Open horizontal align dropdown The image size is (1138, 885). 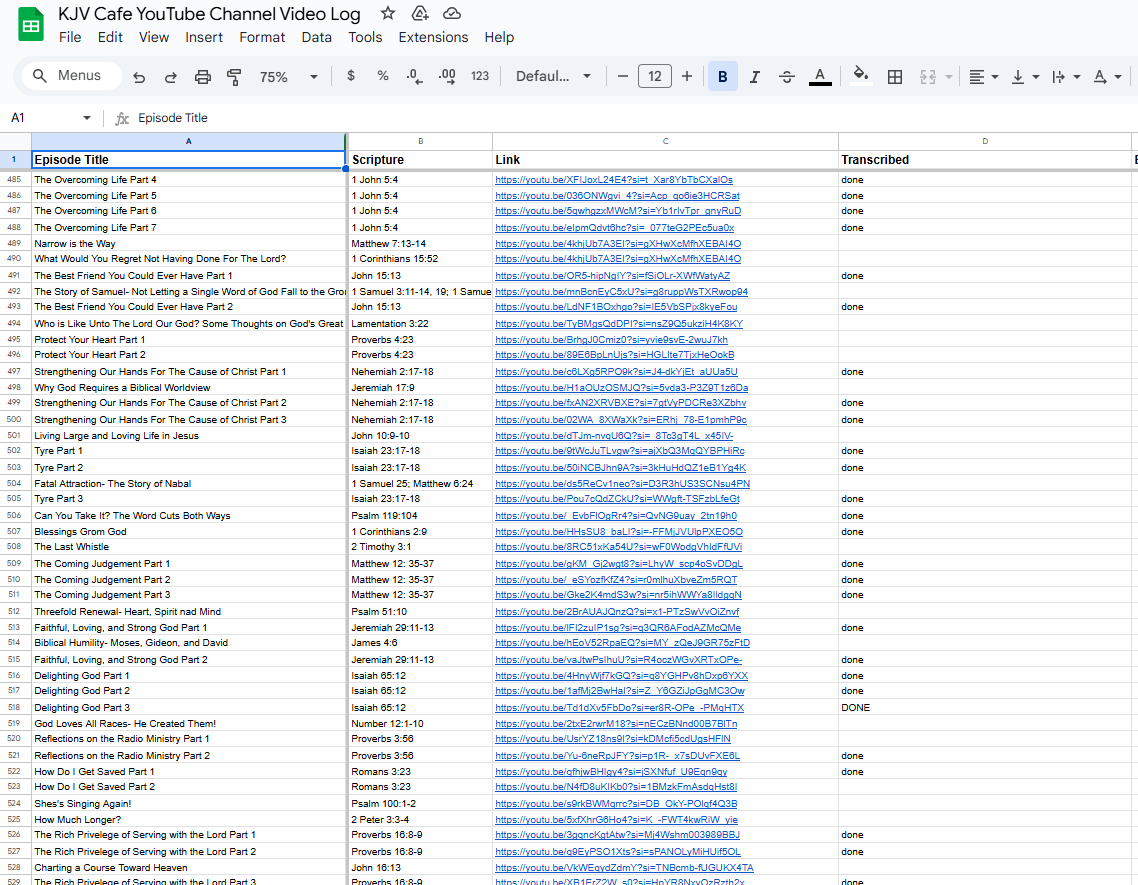pos(983,76)
